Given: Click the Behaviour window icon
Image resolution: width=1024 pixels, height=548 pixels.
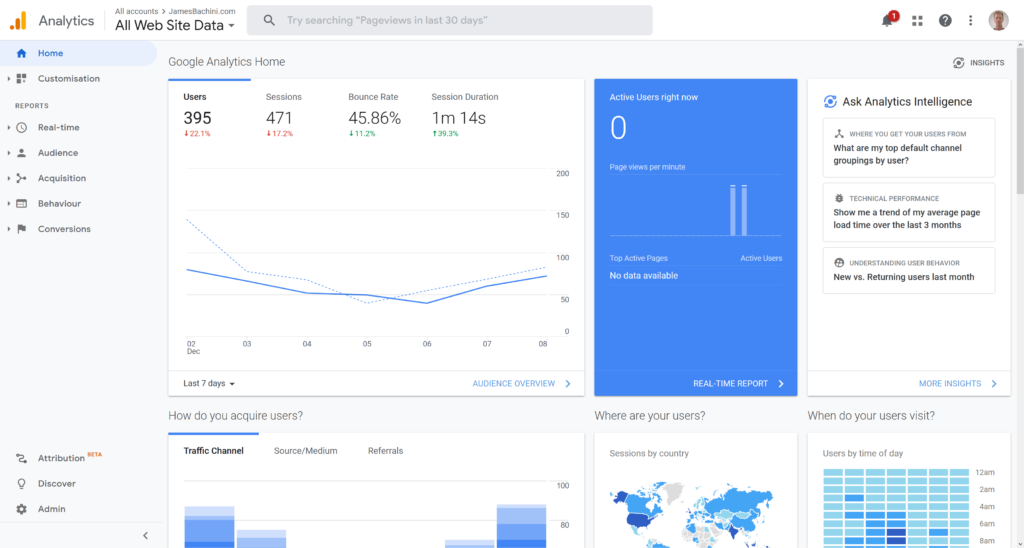Looking at the screenshot, I should [22, 204].
